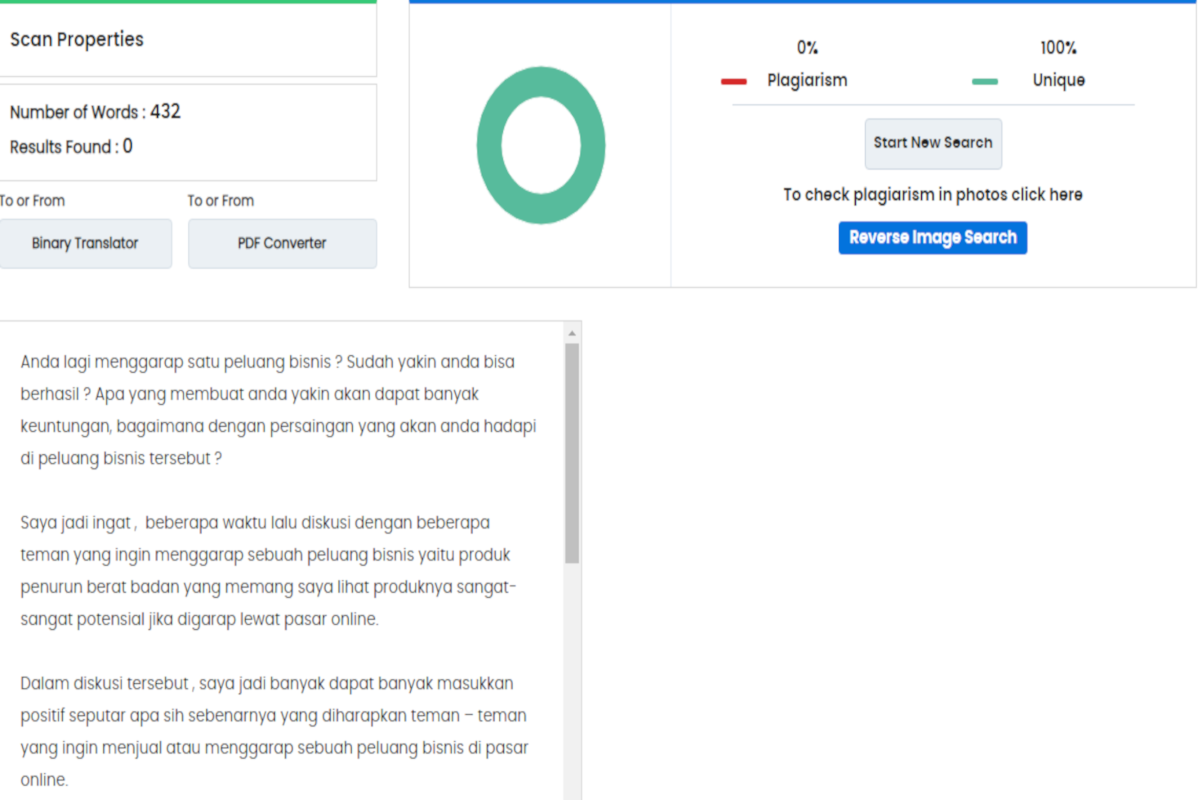Open the PDF Converter tool
Screen dimensions: 1200x800
point(282,243)
